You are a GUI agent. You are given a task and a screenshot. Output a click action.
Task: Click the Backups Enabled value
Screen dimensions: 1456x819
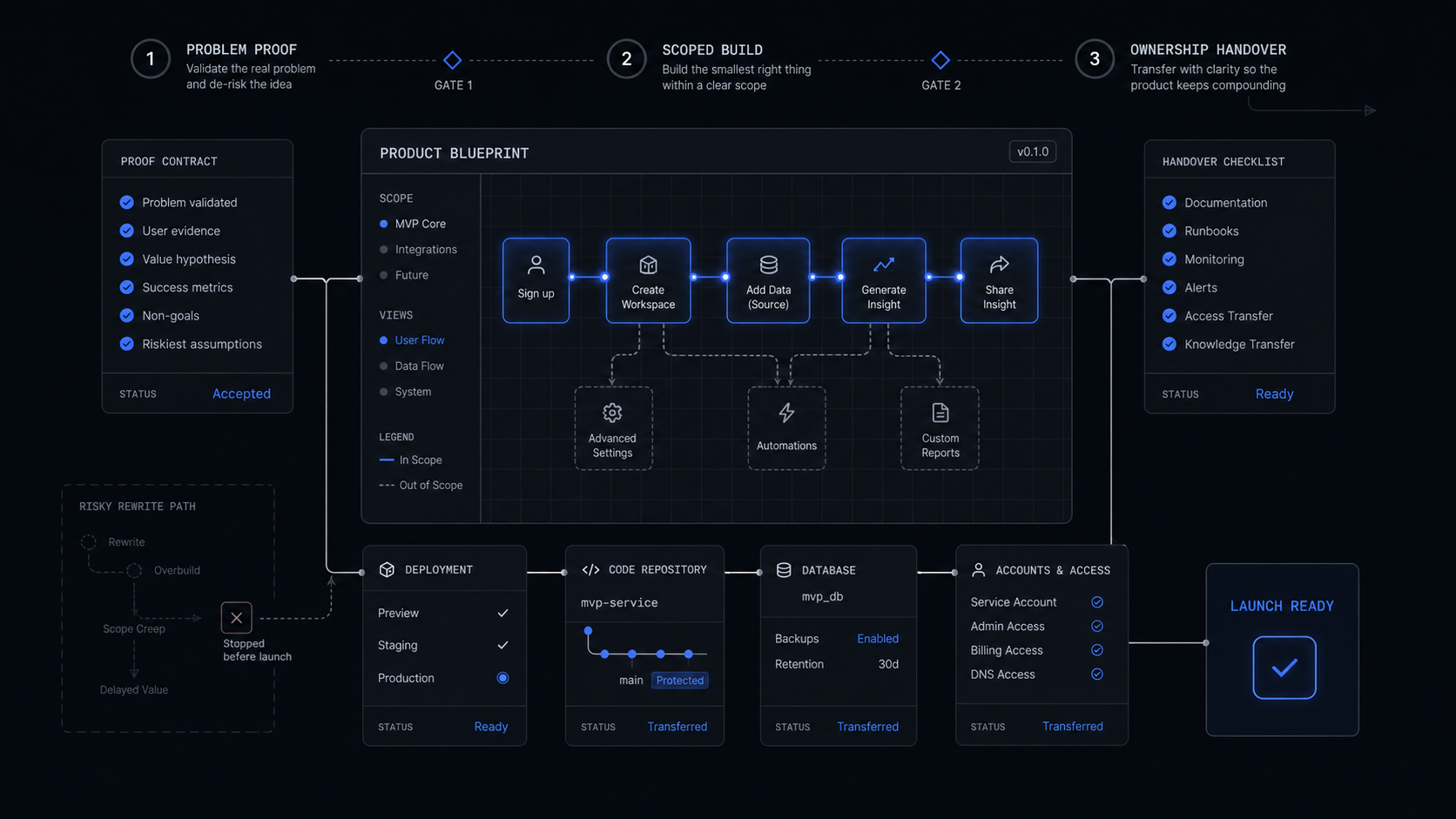point(878,639)
